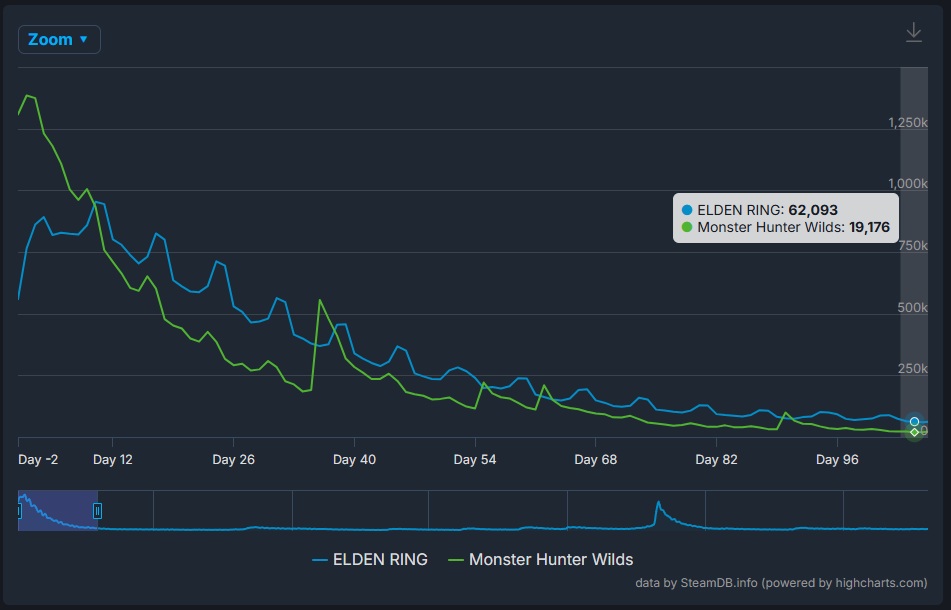Toggle Monster Hunter Wilds series in legend

tap(540, 559)
